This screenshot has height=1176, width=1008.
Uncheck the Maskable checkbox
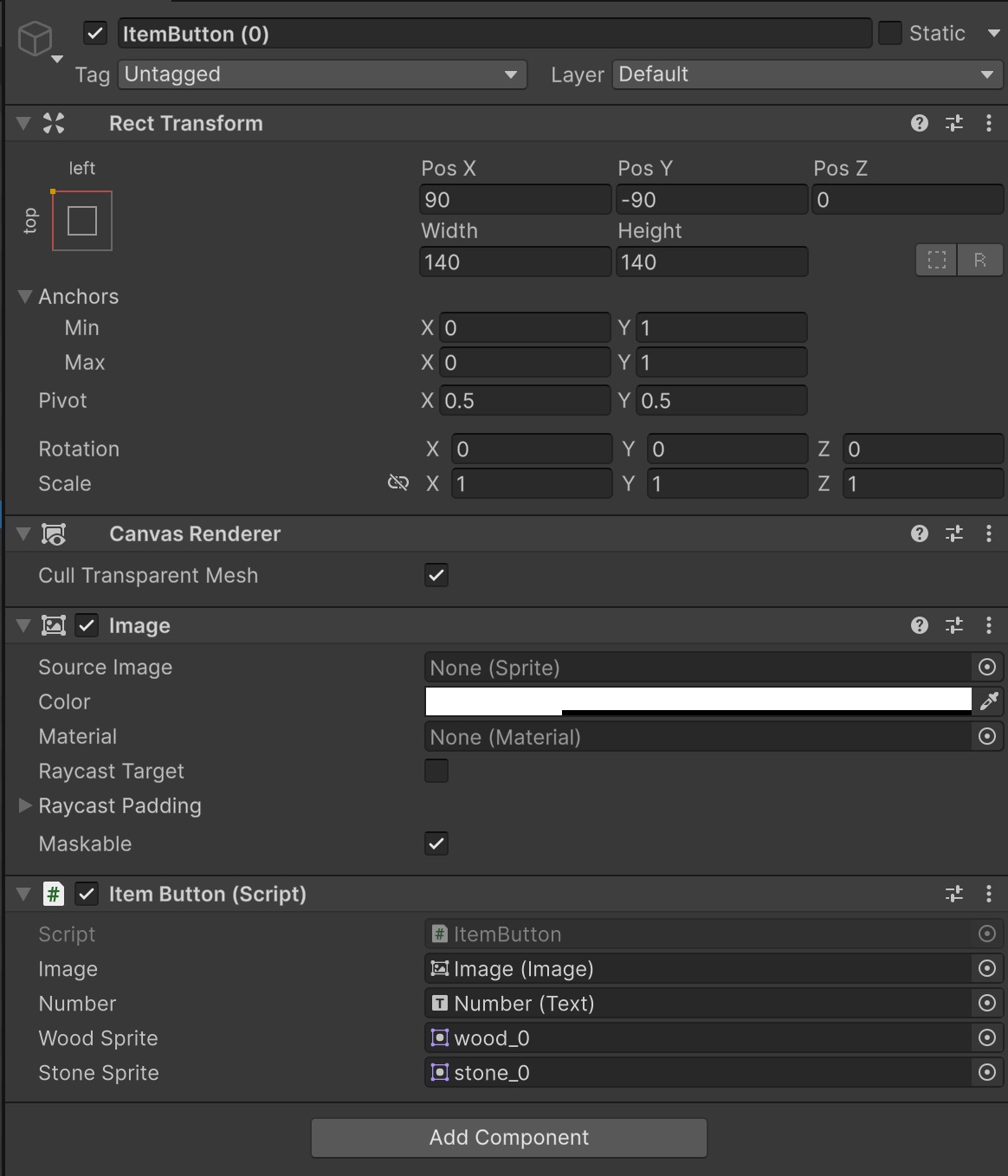tap(436, 843)
